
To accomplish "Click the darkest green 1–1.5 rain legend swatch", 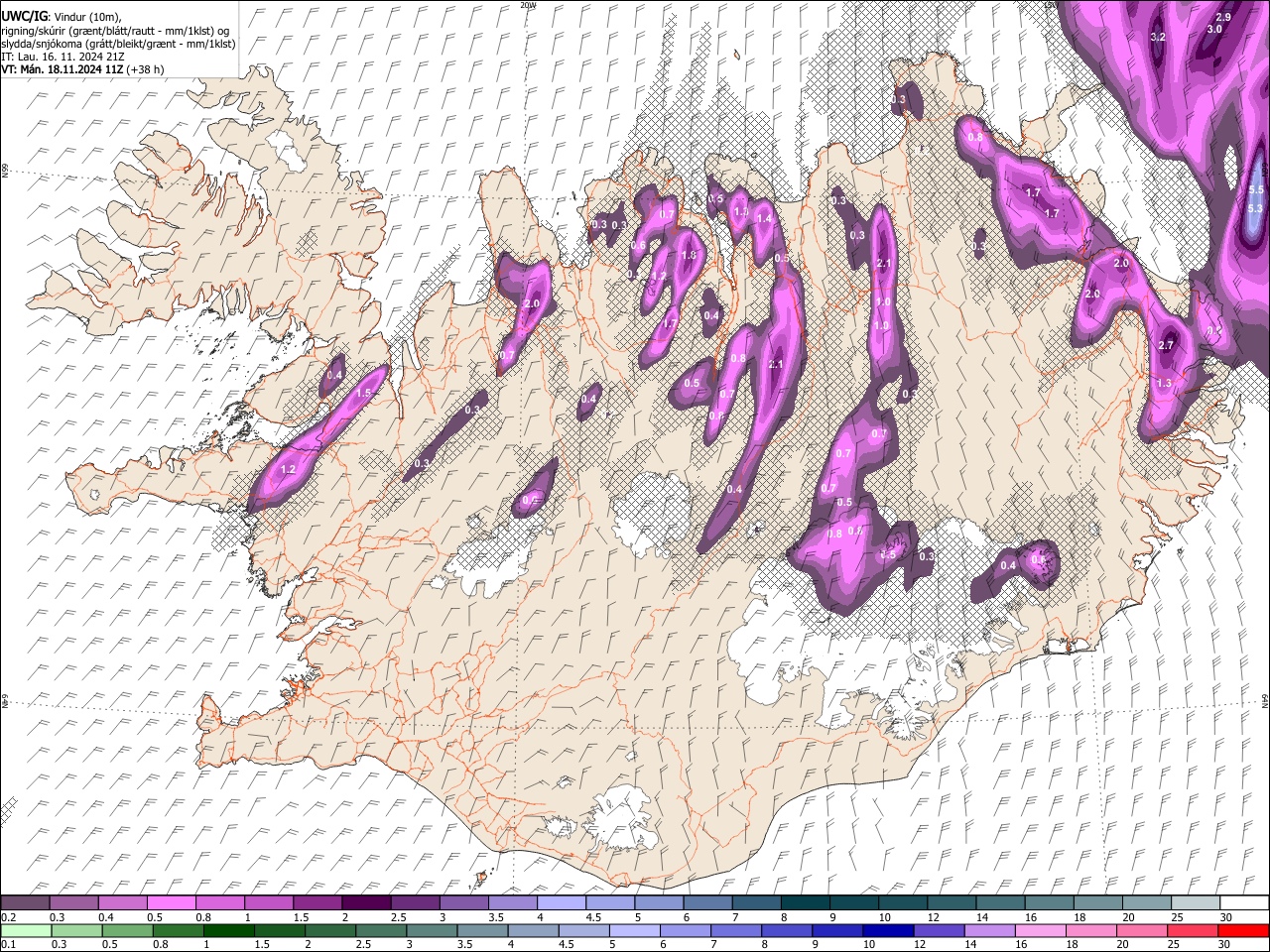I will (x=228, y=930).
